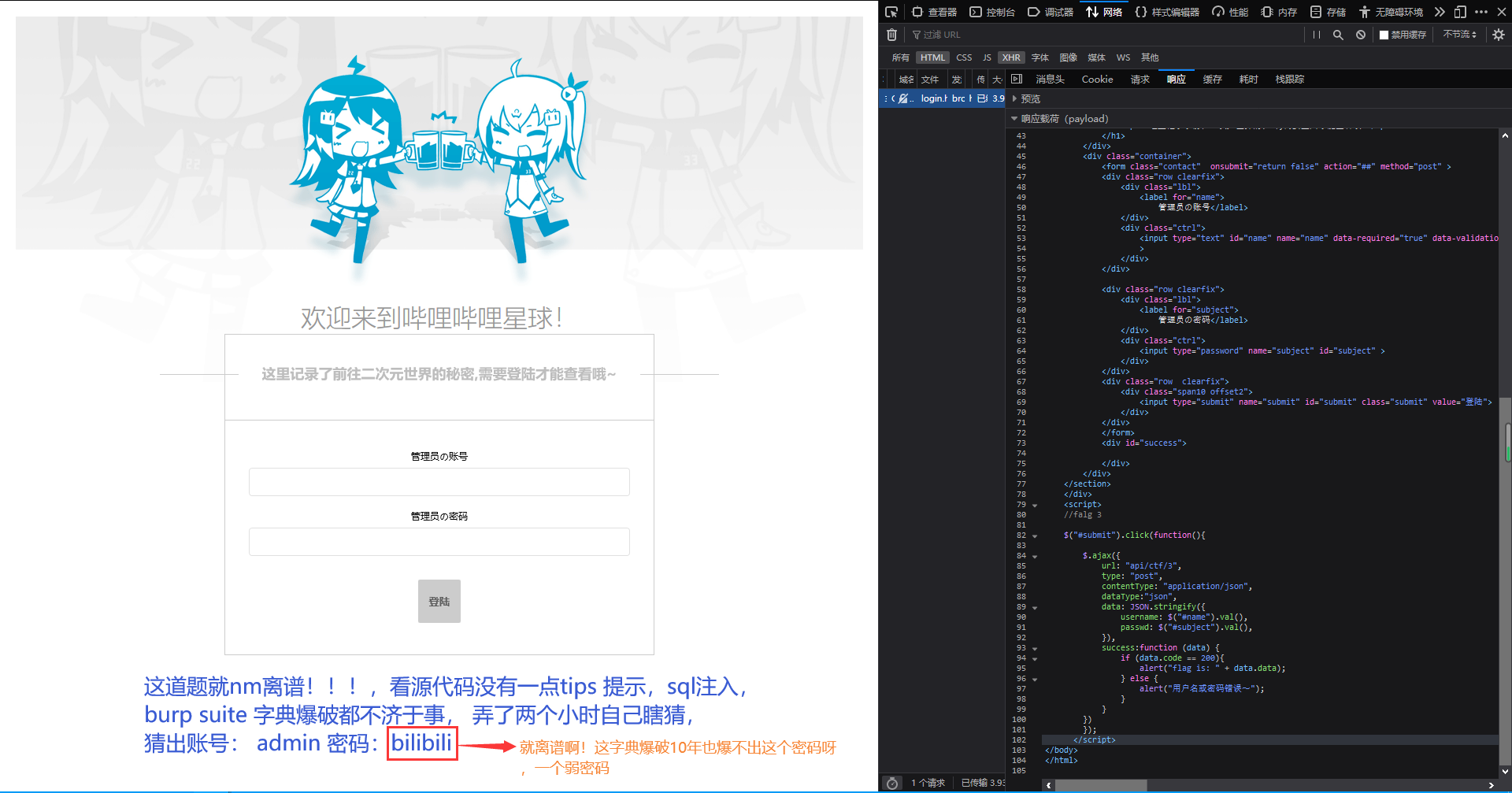Toggle the 媒体 request filter

pyautogui.click(x=1097, y=57)
